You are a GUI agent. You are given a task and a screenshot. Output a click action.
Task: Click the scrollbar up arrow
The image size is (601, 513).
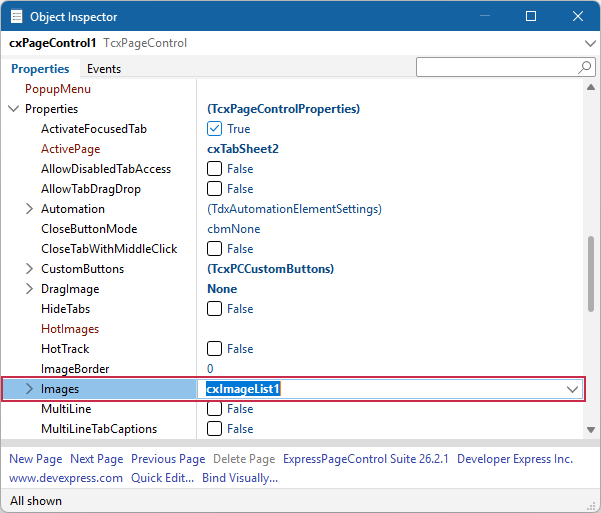point(591,87)
